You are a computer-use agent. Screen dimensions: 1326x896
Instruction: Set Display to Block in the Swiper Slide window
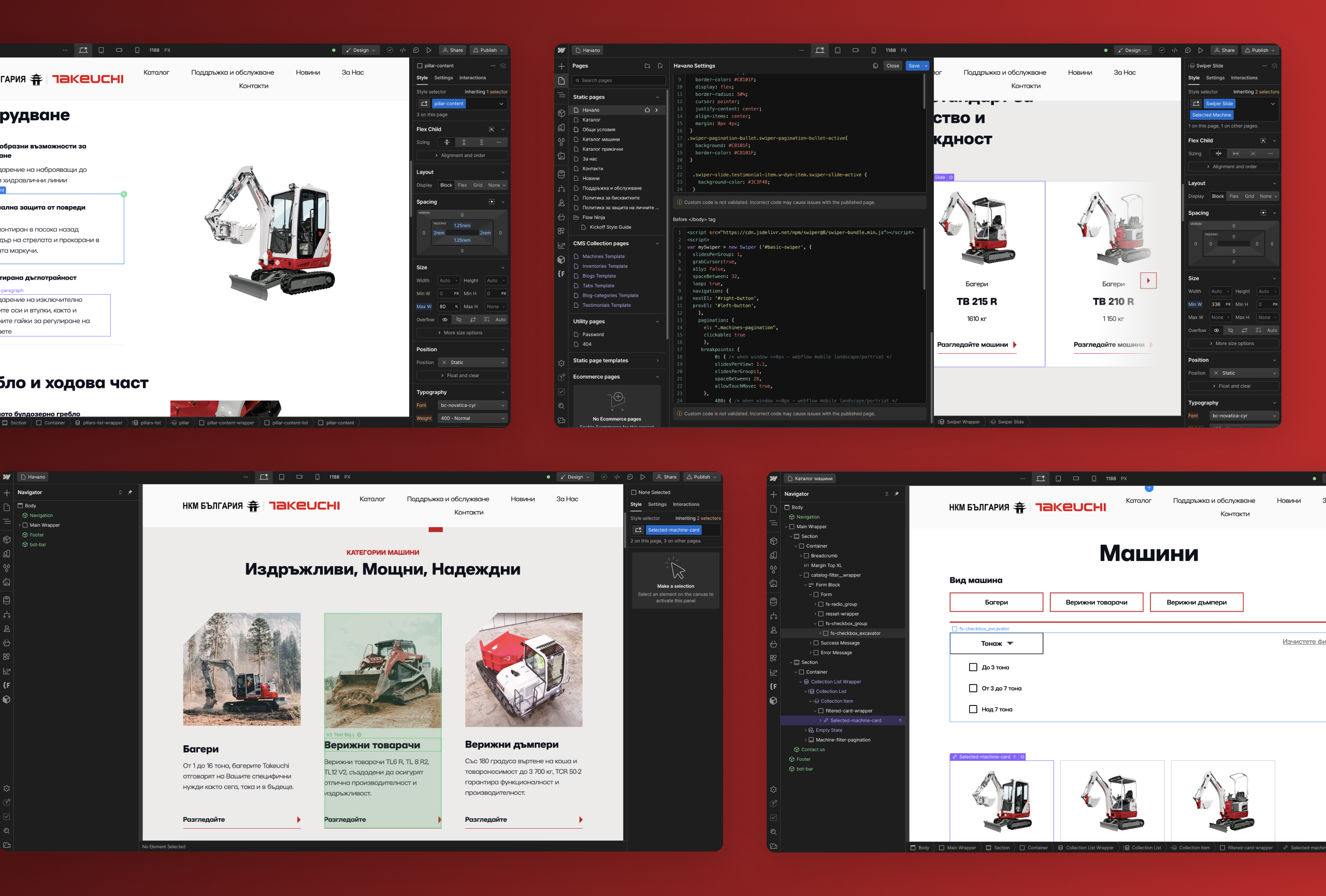1218,196
